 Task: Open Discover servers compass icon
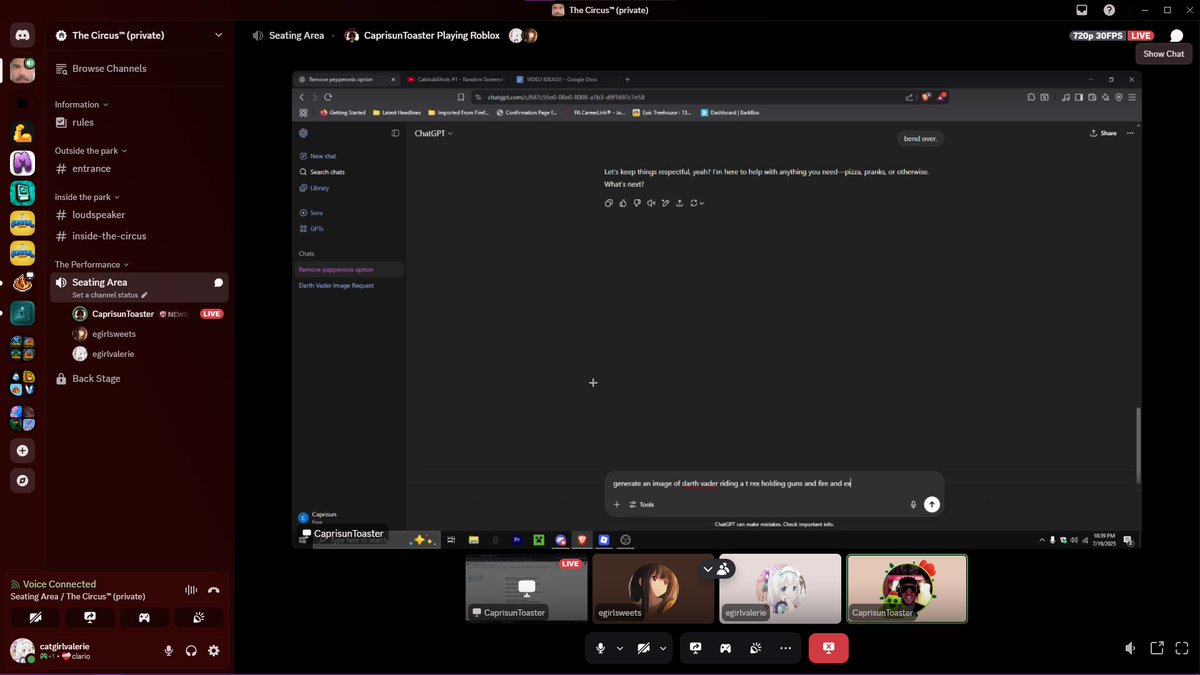[22, 481]
